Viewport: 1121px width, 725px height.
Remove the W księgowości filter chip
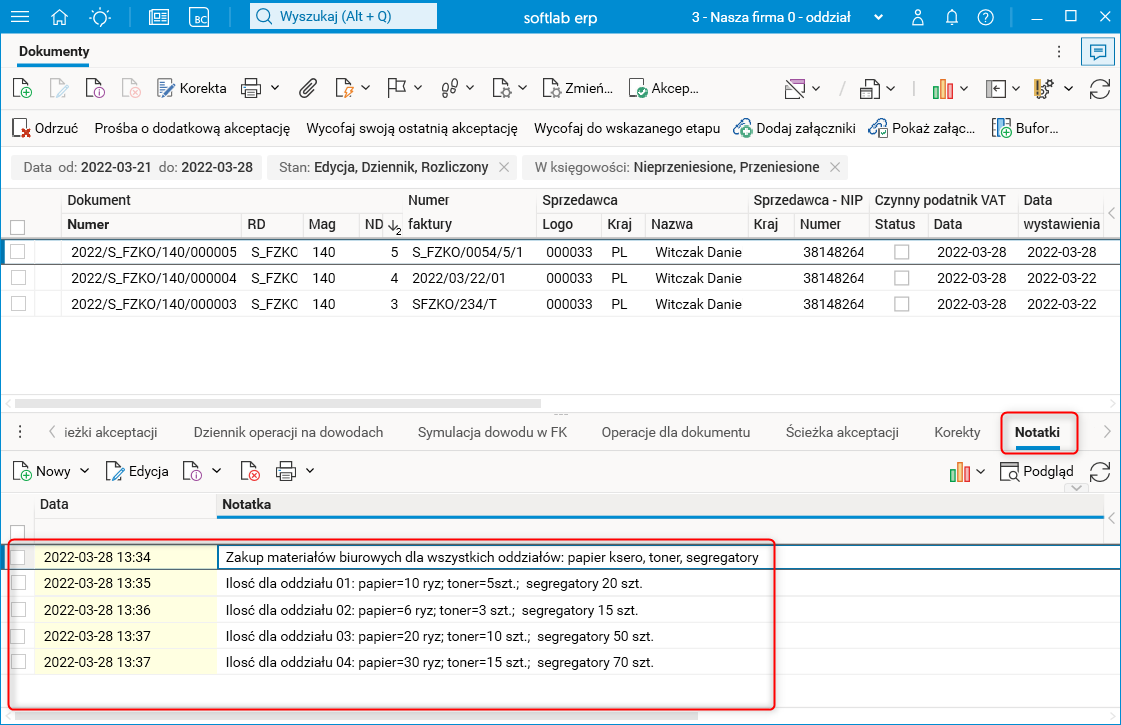[835, 167]
